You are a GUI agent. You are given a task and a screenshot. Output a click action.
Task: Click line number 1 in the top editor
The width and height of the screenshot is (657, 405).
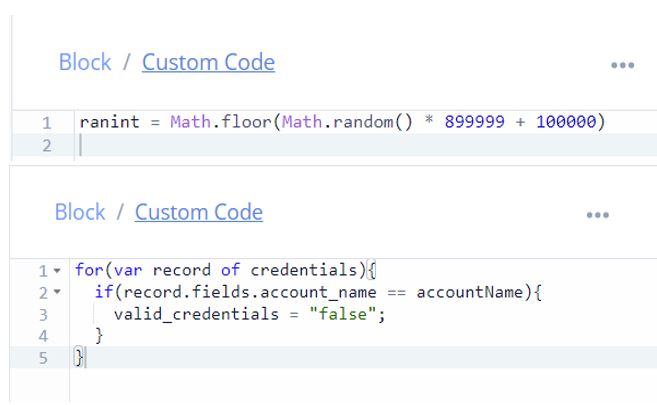46,124
